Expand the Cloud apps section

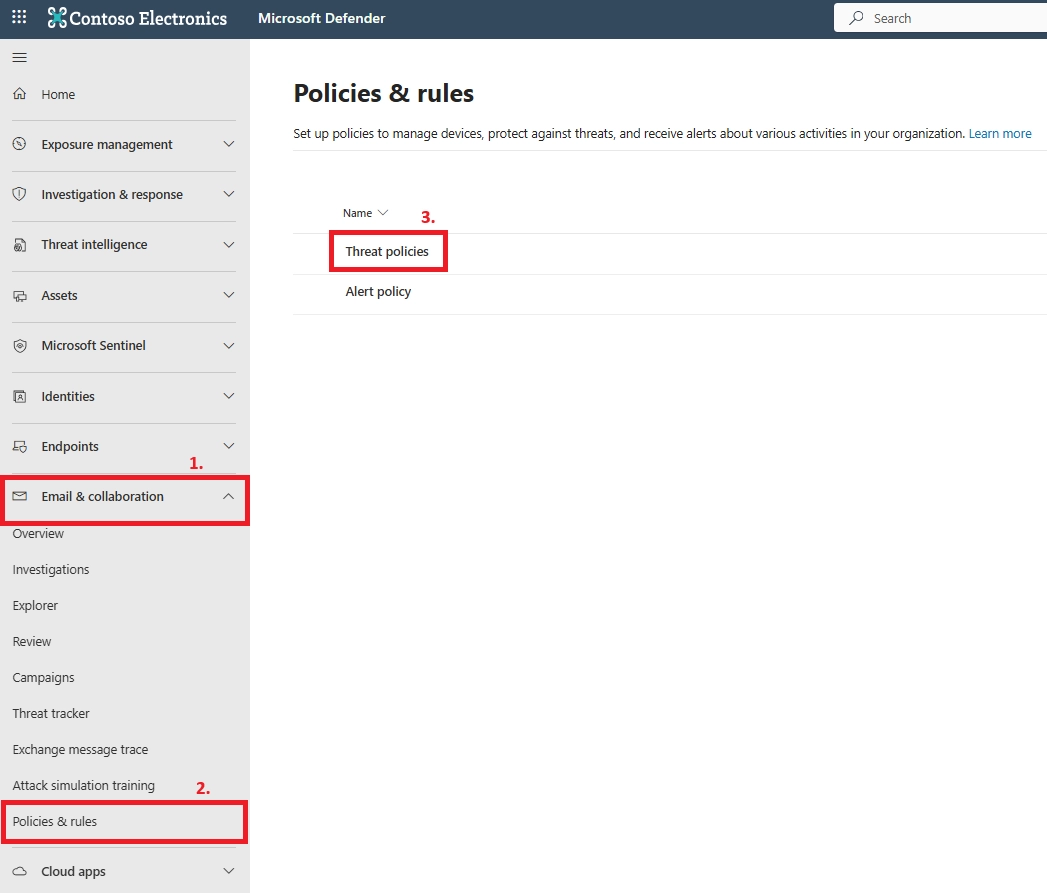tap(231, 871)
